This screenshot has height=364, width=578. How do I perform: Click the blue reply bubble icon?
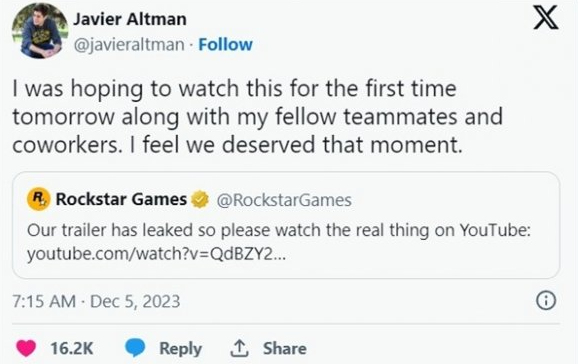point(135,348)
